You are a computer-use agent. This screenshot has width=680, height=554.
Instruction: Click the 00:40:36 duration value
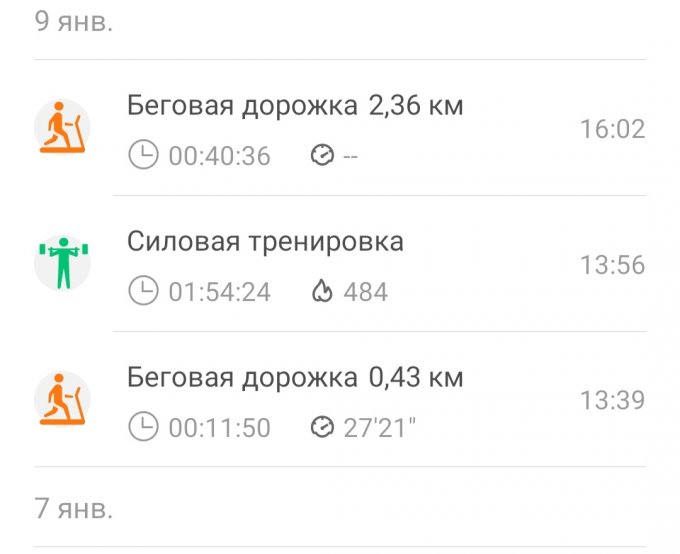[219, 156]
